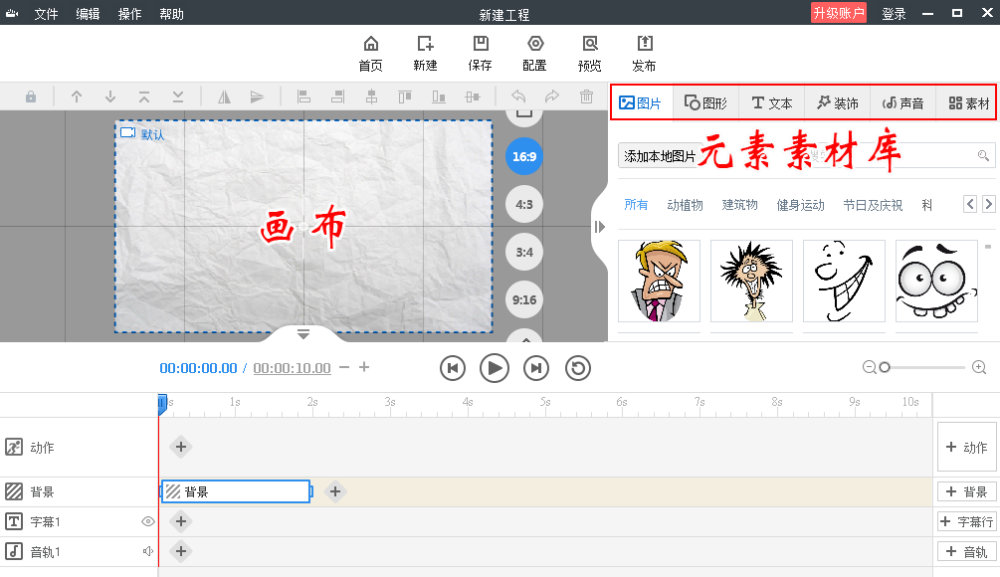Viewport: 1000px width, 577px height.
Task: Open the 文件 (File) menu
Action: click(x=45, y=13)
